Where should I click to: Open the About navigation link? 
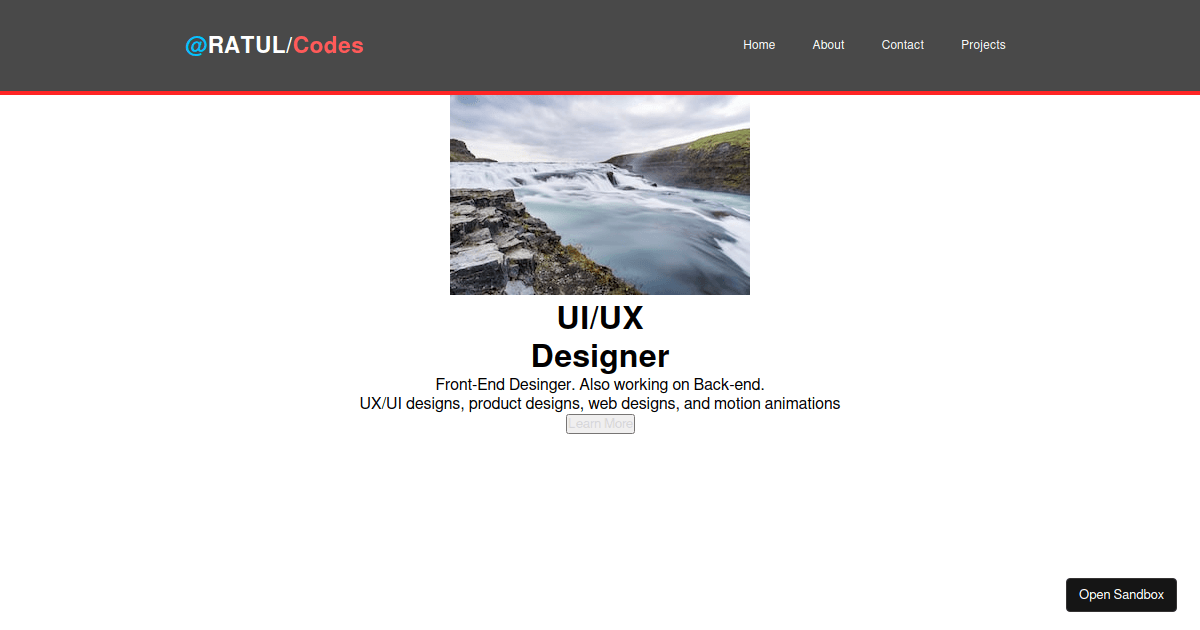[828, 45]
